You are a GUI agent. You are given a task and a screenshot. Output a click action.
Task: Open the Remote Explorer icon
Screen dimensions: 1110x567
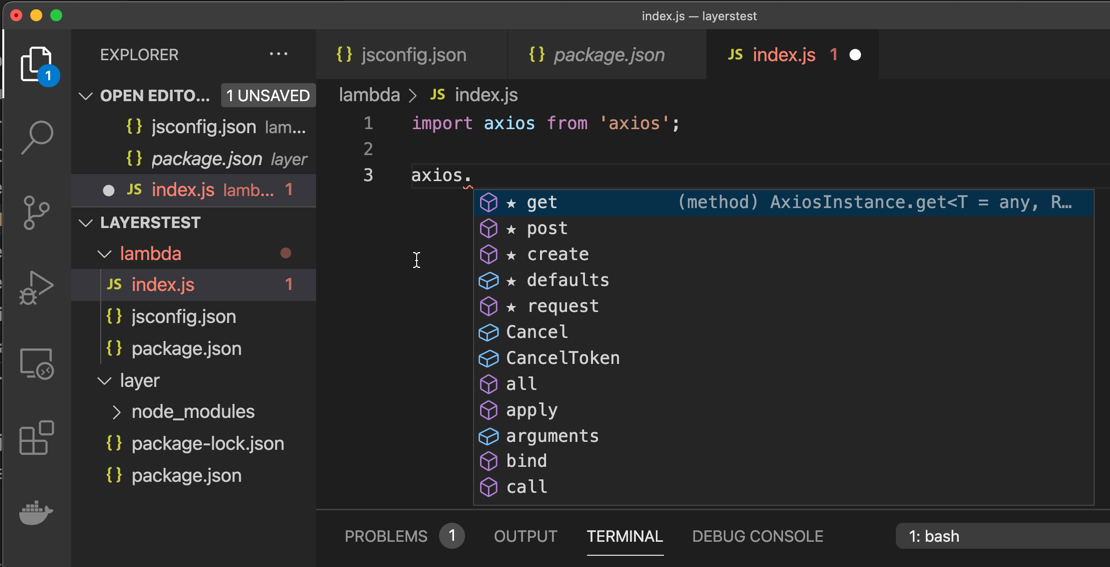(37, 363)
